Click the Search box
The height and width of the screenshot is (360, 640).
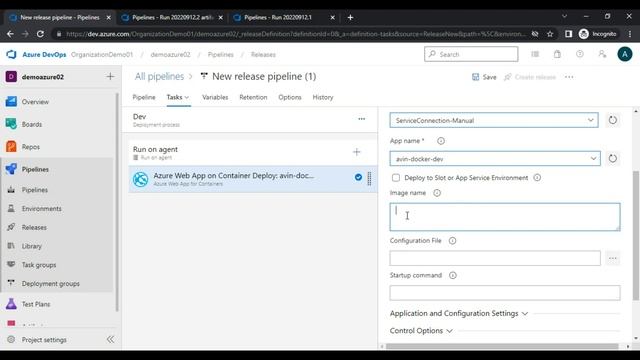tap(471, 54)
